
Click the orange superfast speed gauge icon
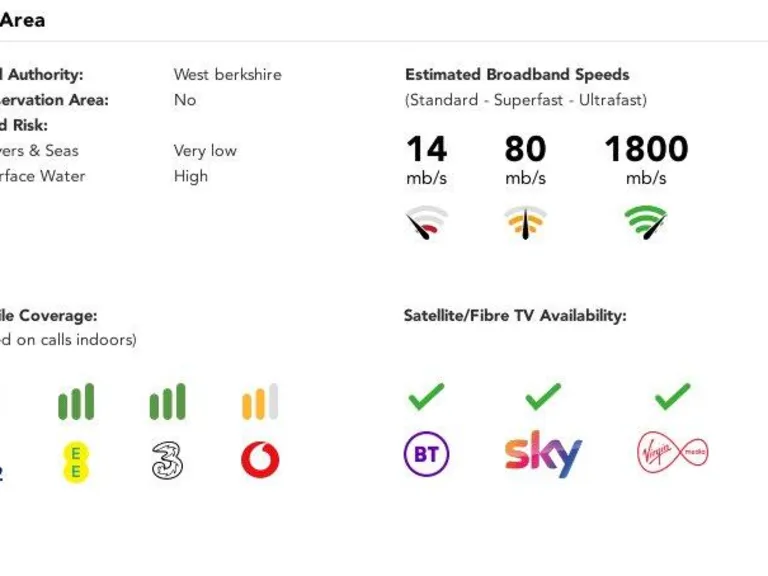click(526, 222)
